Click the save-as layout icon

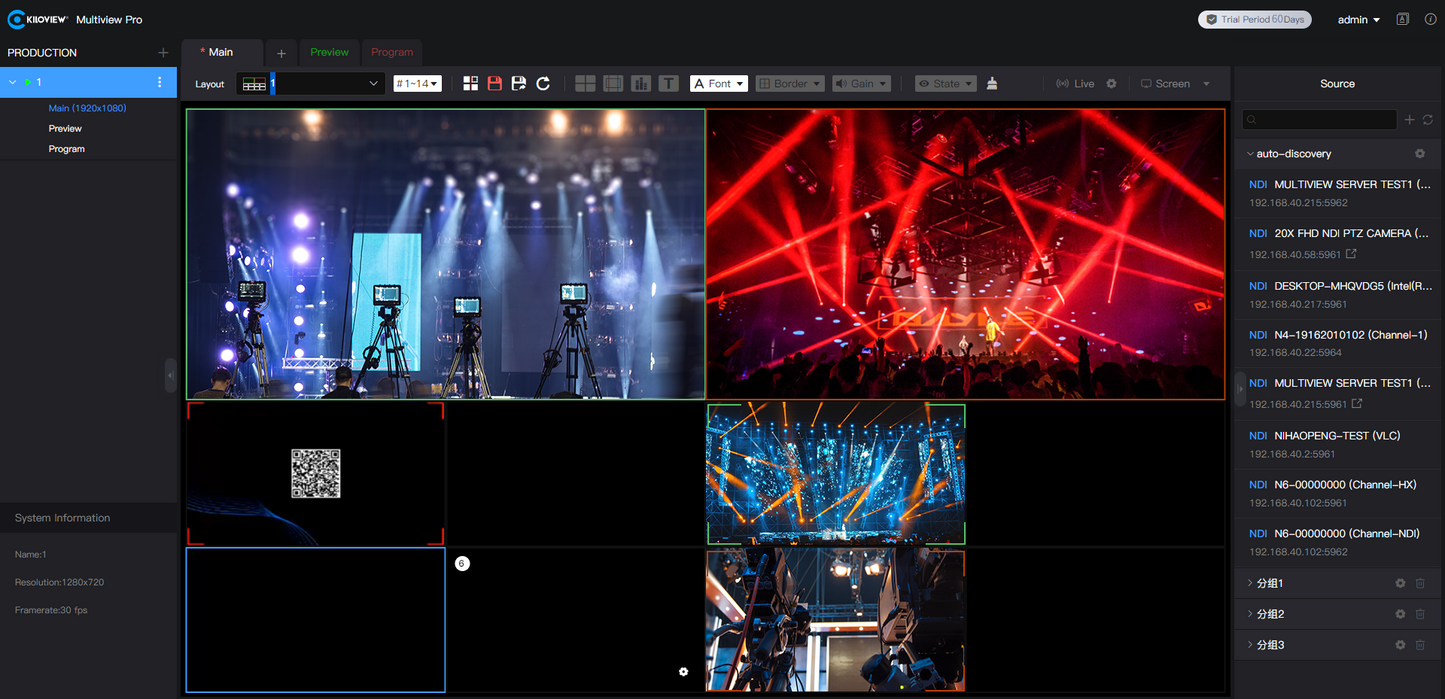click(518, 83)
